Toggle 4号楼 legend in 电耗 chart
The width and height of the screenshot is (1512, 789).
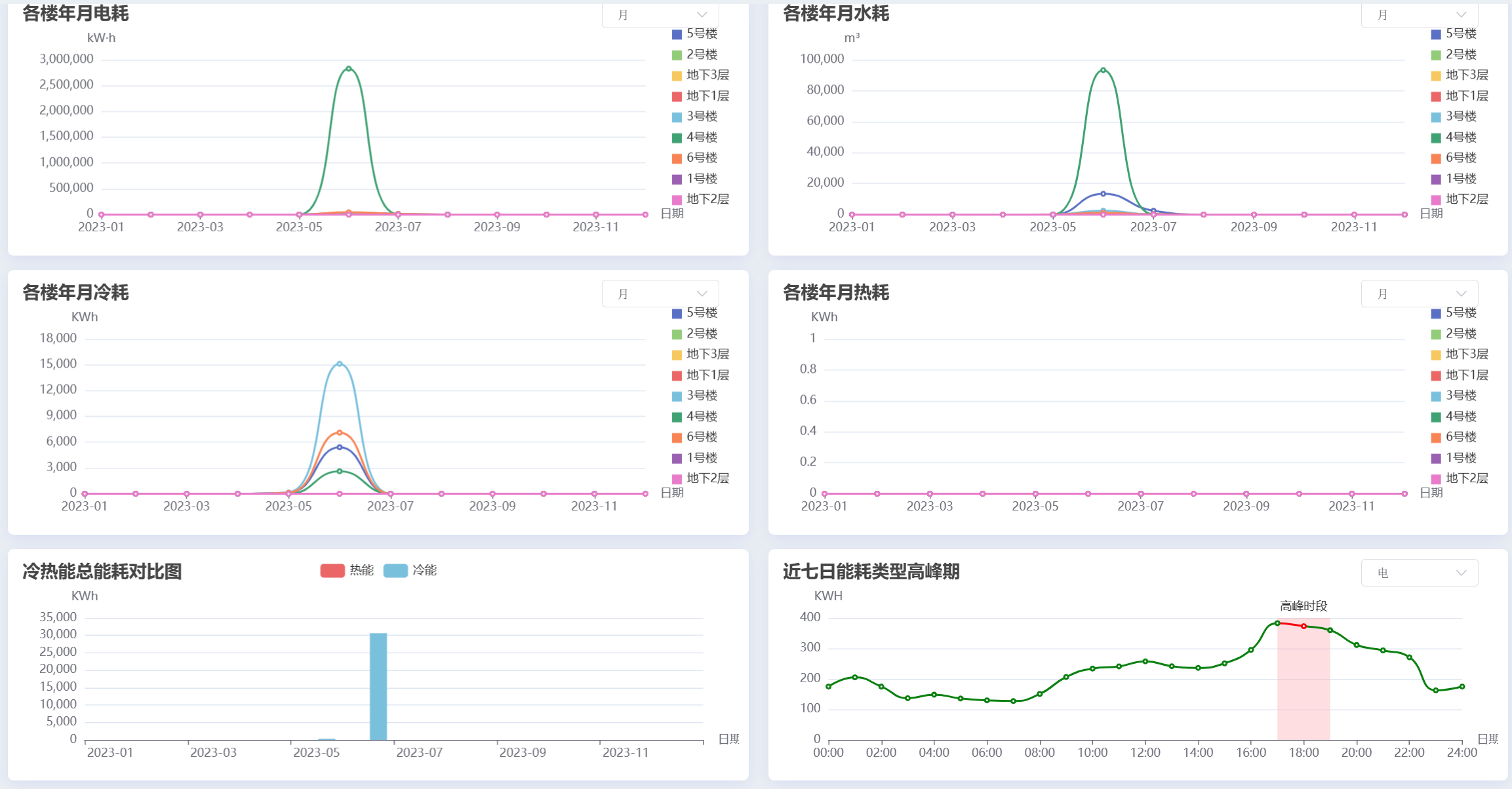[694, 138]
